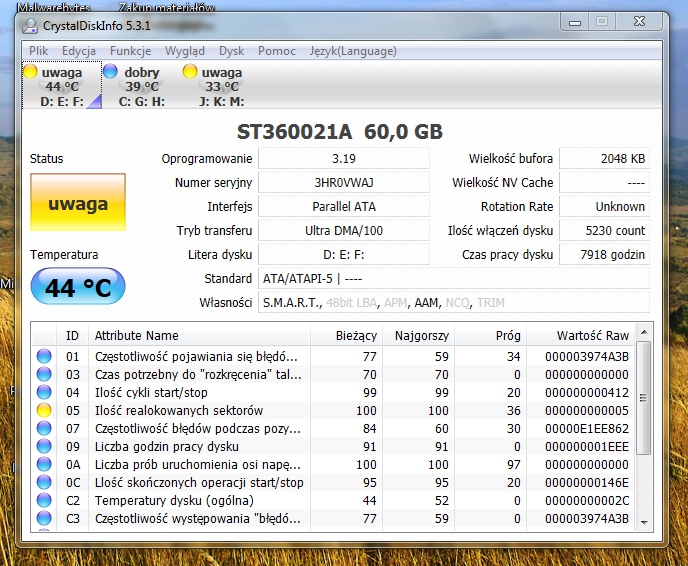
Task: Click the 5230 count power-on field
Action: coord(604,230)
